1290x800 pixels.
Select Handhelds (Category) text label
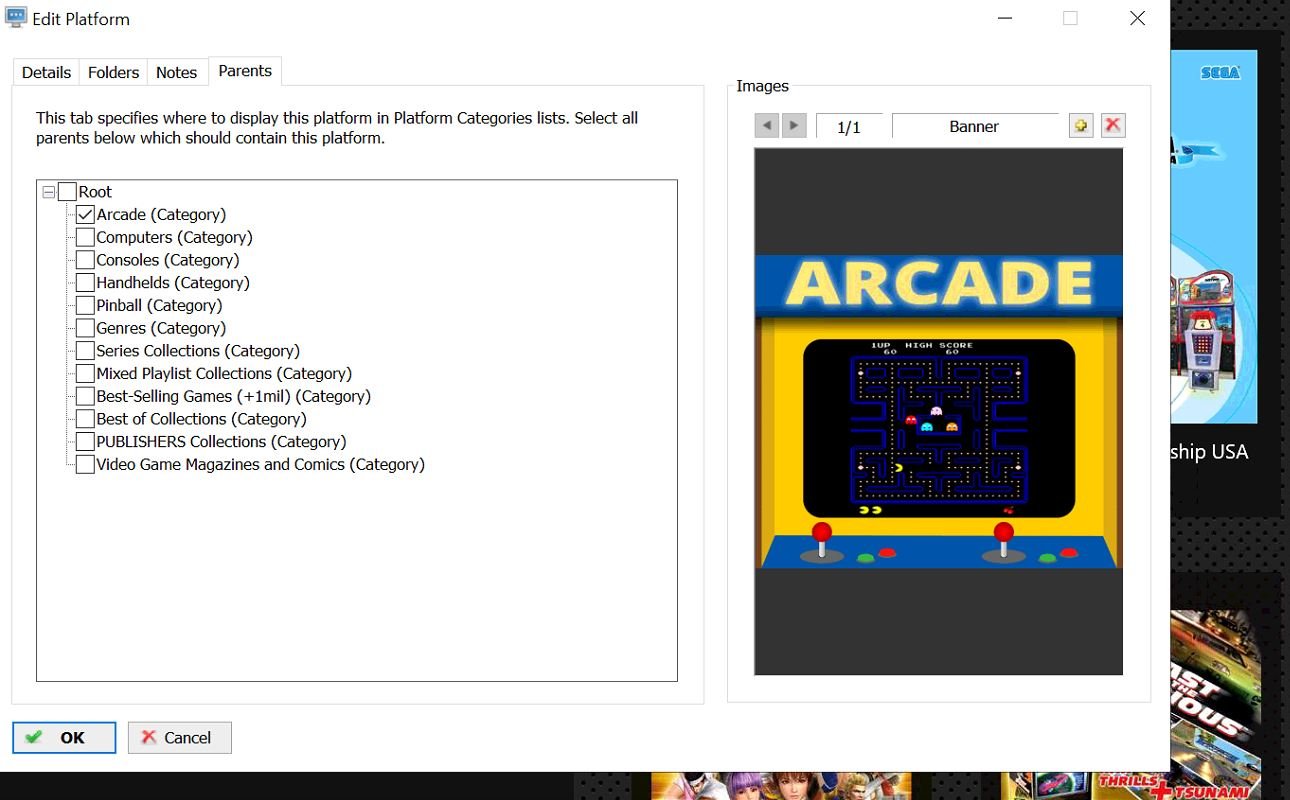pos(173,282)
